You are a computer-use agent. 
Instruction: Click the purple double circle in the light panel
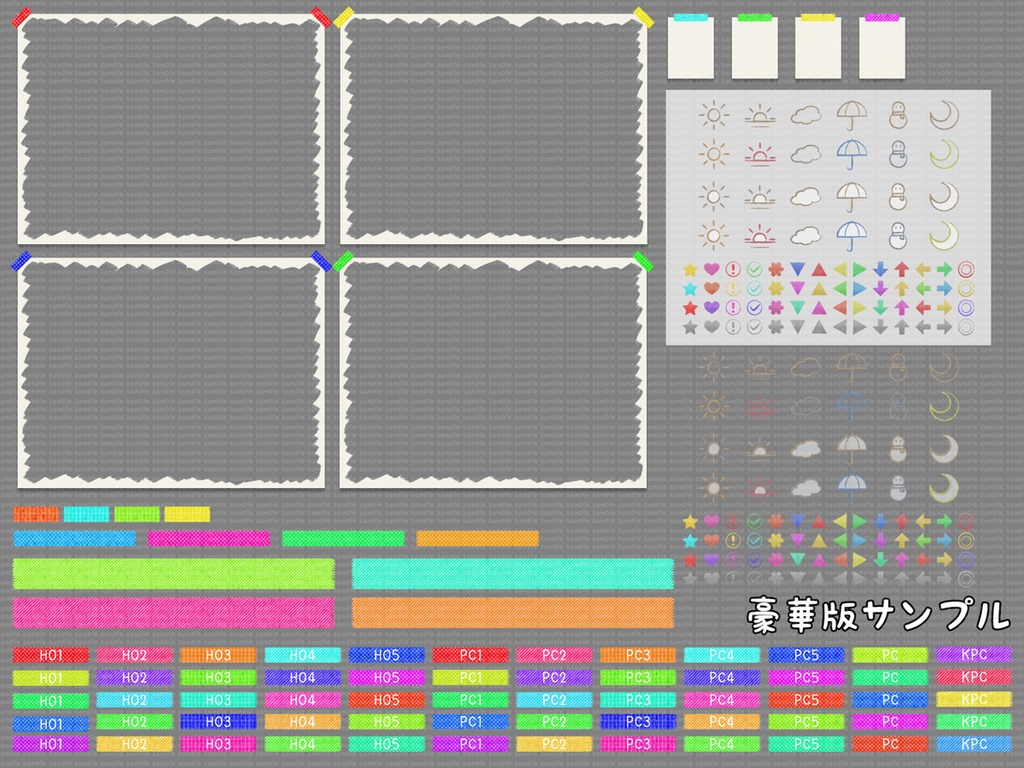[x=966, y=307]
